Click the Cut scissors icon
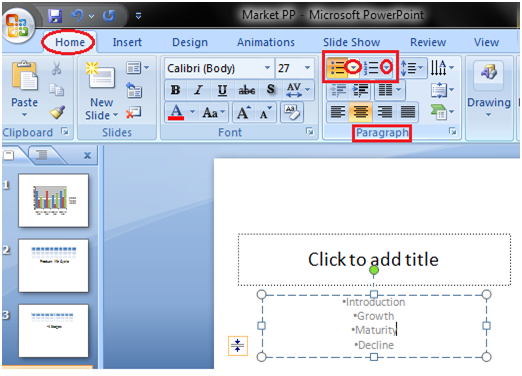Image resolution: width=522 pixels, height=376 pixels. click(57, 68)
